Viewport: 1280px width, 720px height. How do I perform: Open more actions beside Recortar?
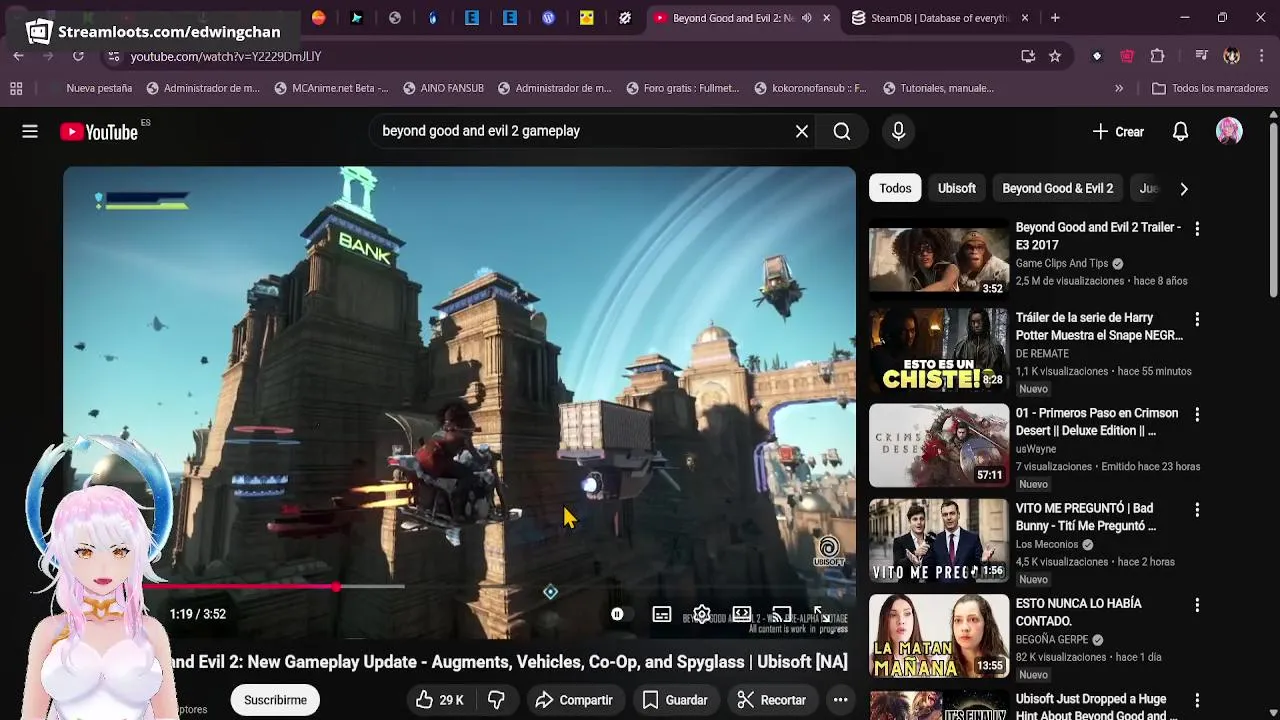pyautogui.click(x=841, y=700)
